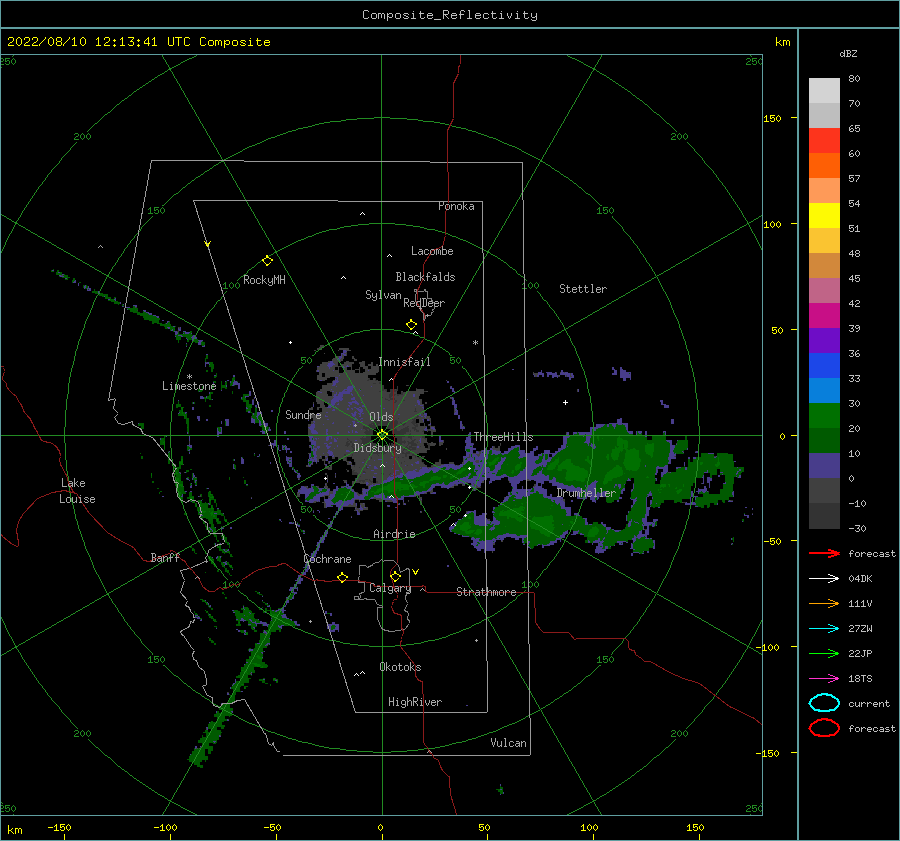Pick the red swatch in dBZ scale
Image resolution: width=900 pixels, height=841 pixels.
(x=824, y=141)
